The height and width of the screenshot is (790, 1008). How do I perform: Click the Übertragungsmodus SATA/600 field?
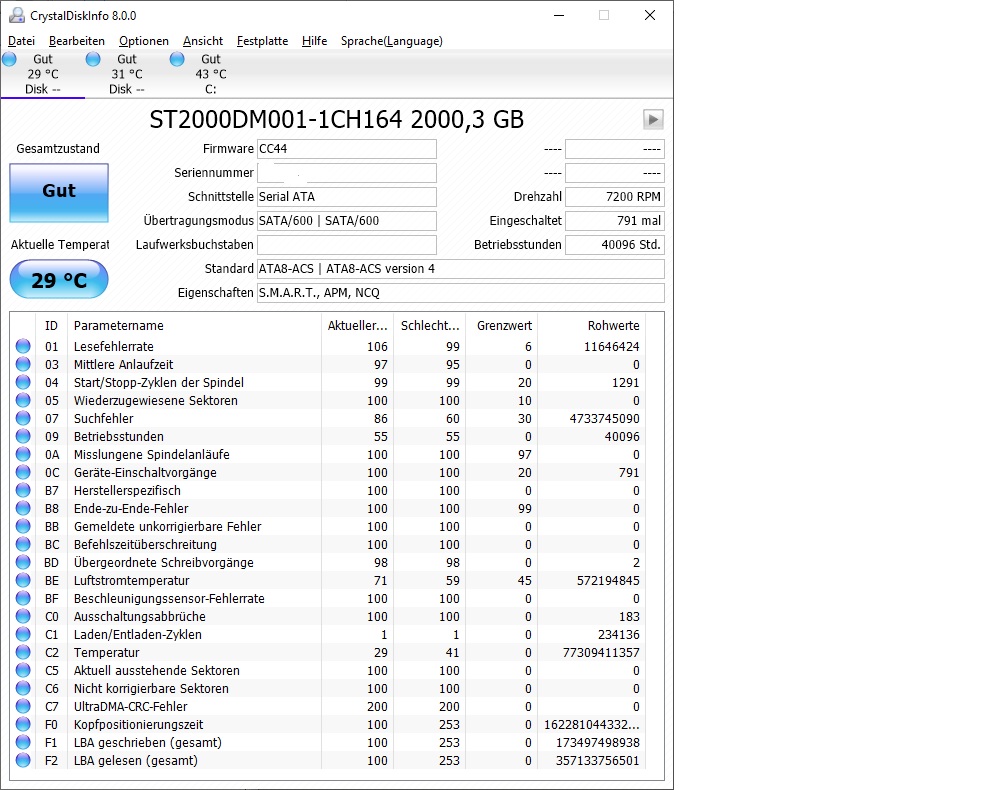point(347,221)
